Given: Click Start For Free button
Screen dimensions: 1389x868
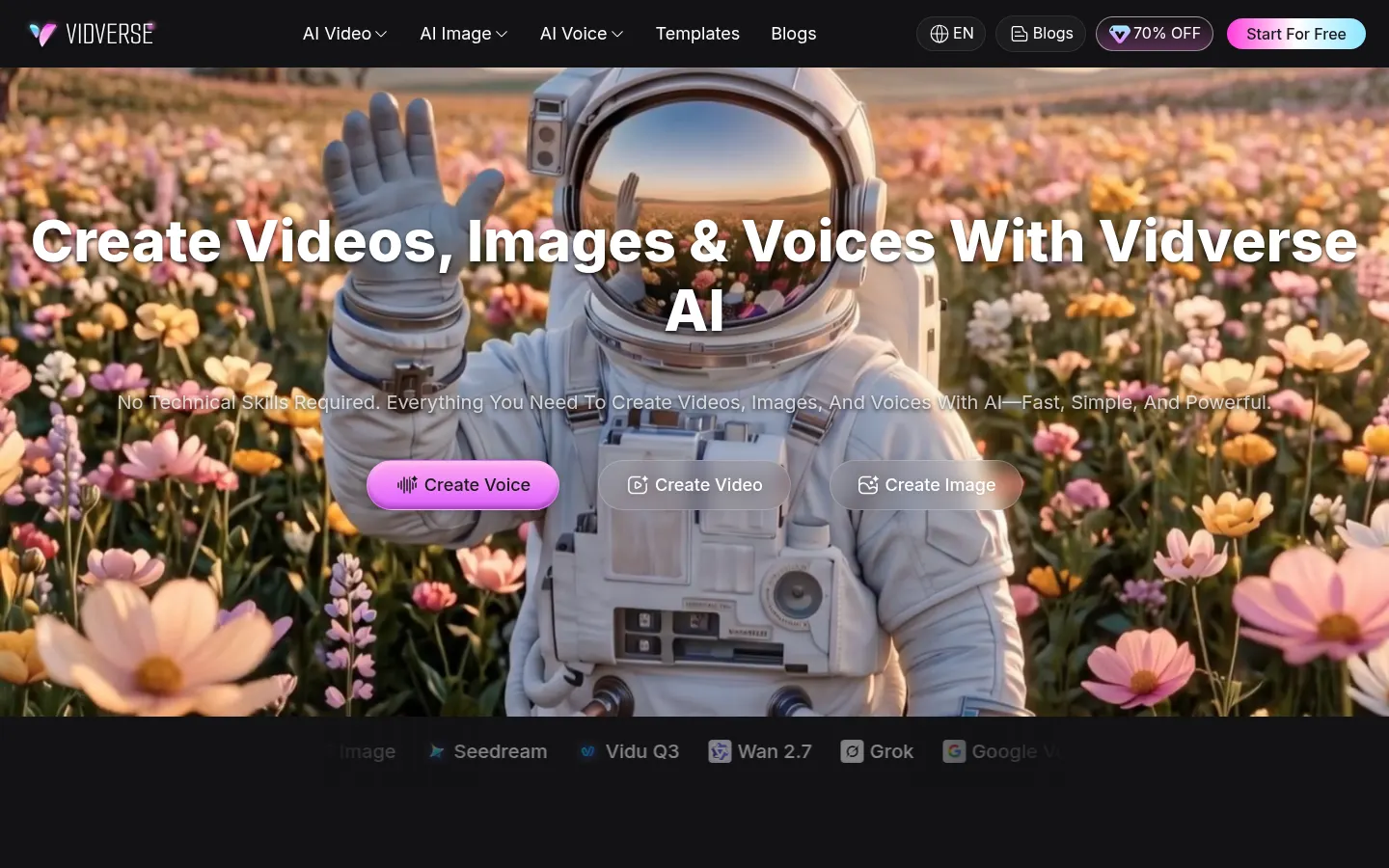Looking at the screenshot, I should [x=1295, y=34].
